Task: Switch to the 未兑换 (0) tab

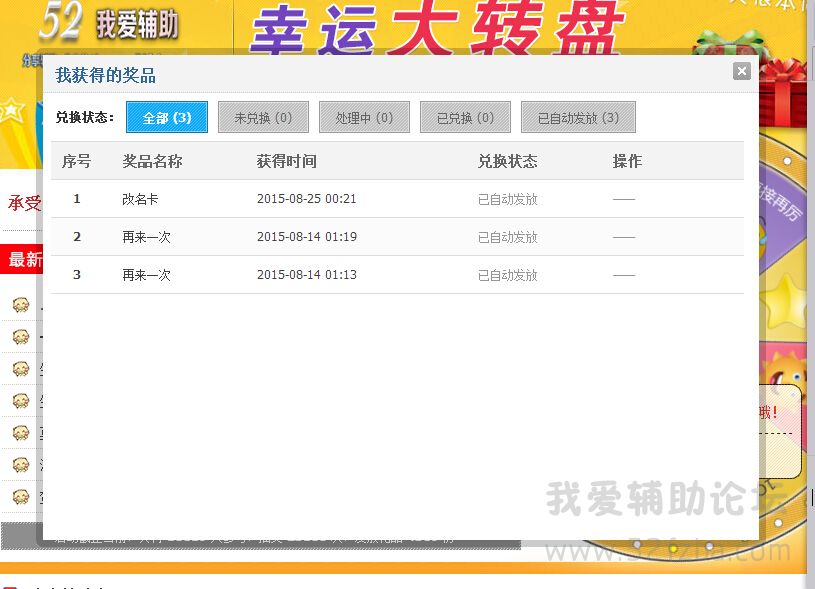Action: click(263, 117)
